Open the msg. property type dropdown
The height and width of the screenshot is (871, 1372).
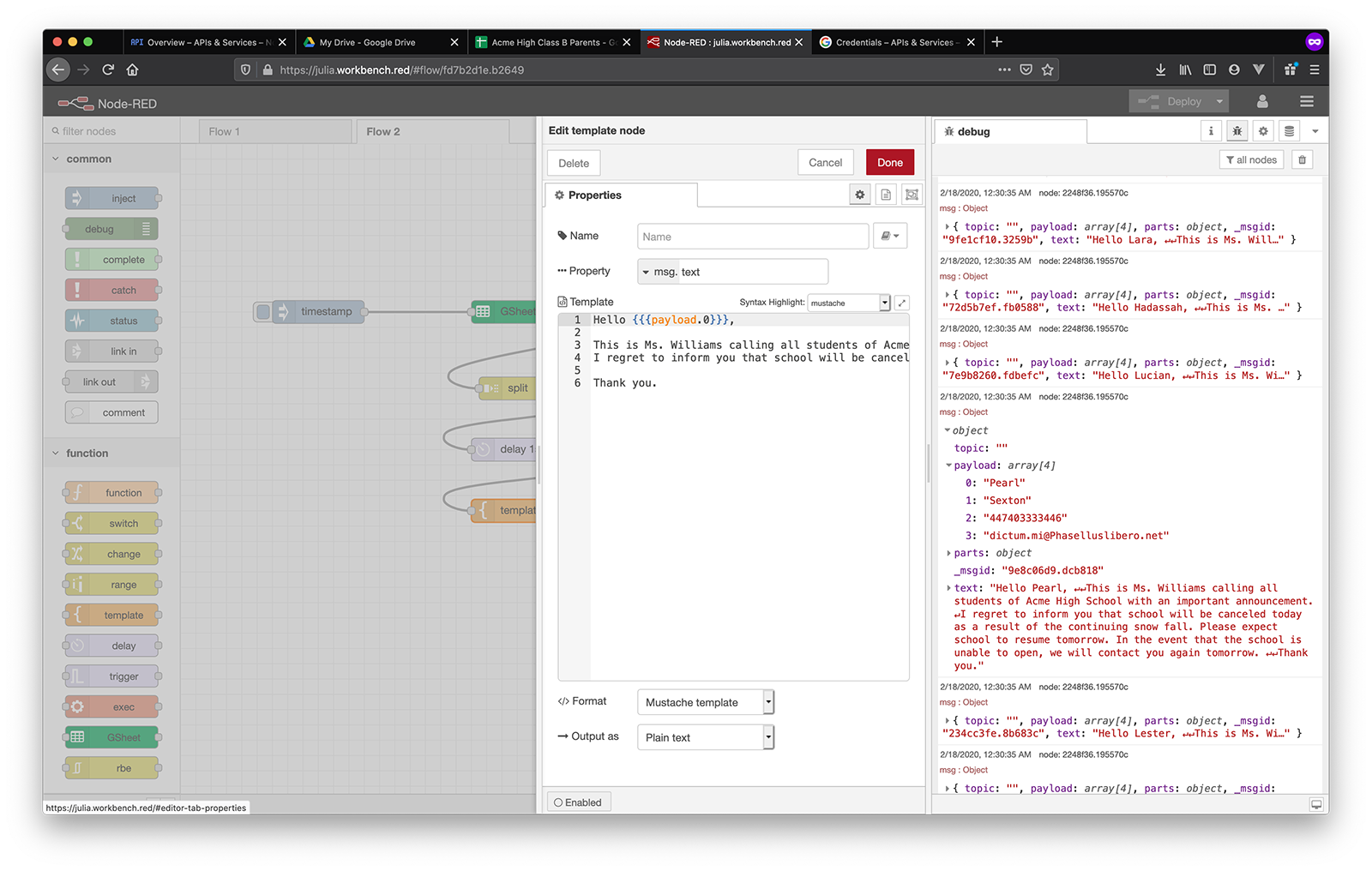pyautogui.click(x=659, y=272)
